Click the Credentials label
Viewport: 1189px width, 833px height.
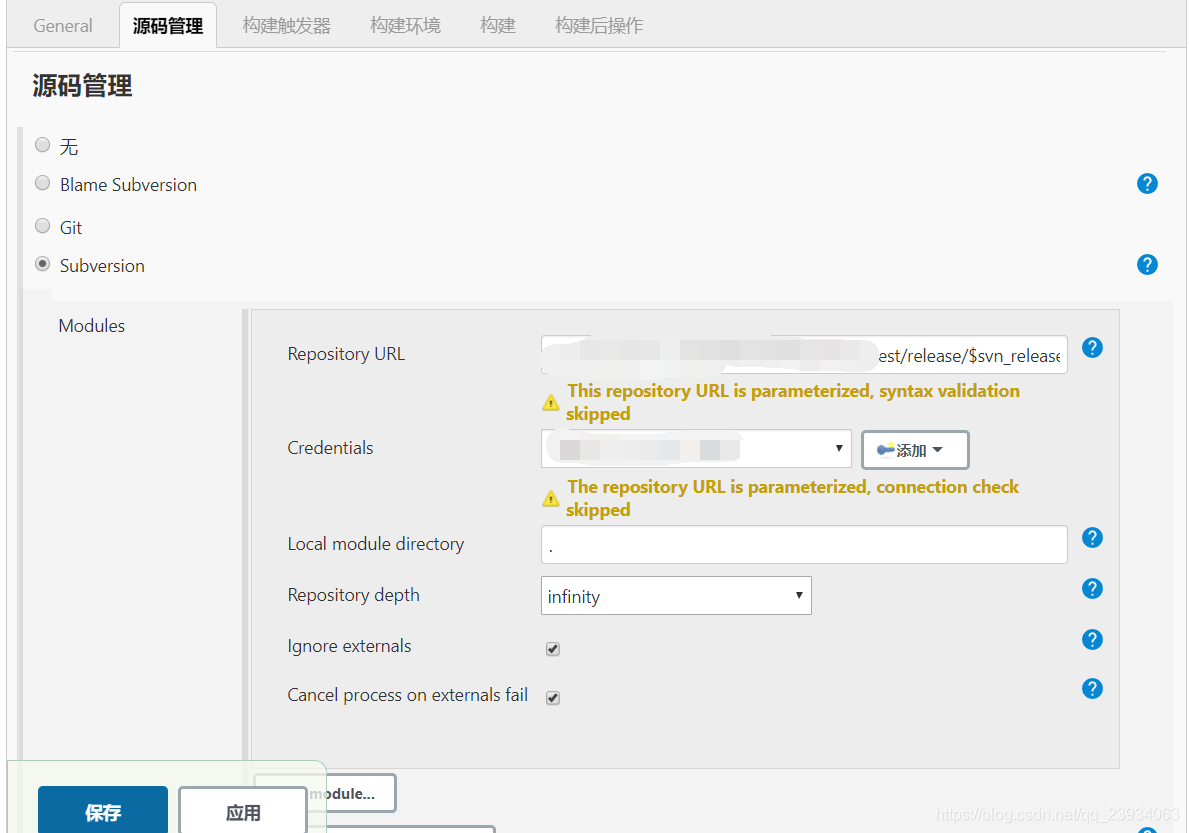coord(330,448)
